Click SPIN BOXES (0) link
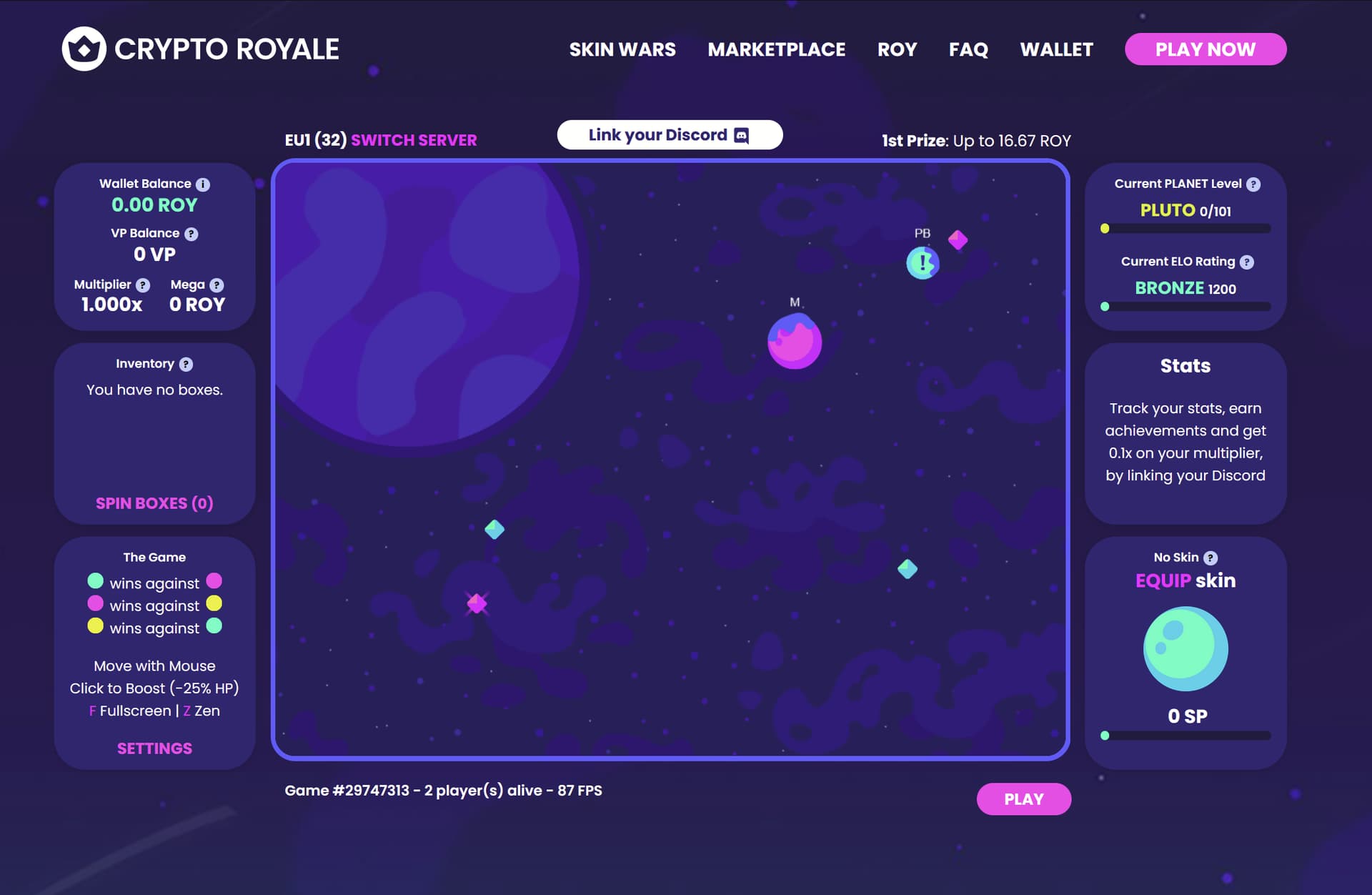This screenshot has width=1372, height=895. pos(154,503)
